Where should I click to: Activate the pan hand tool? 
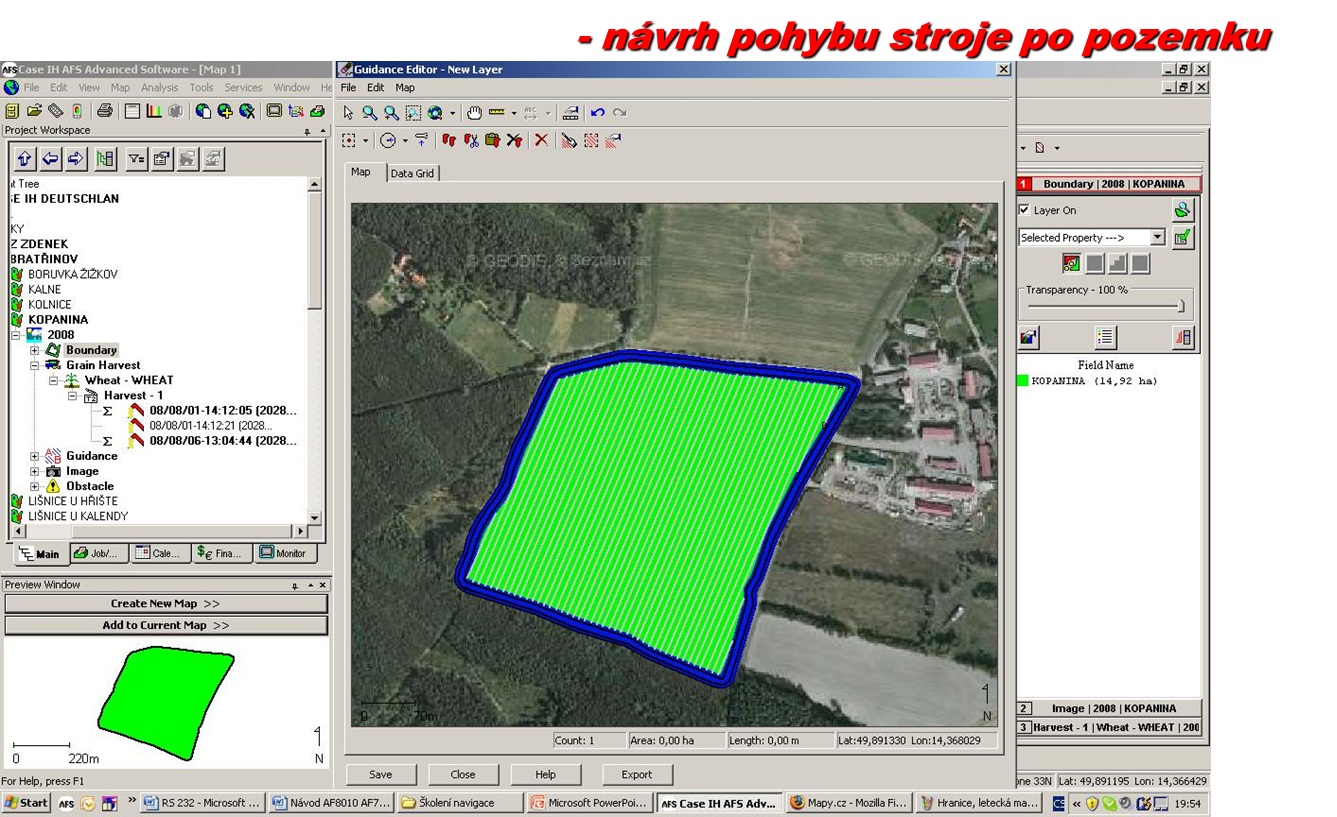coord(474,113)
